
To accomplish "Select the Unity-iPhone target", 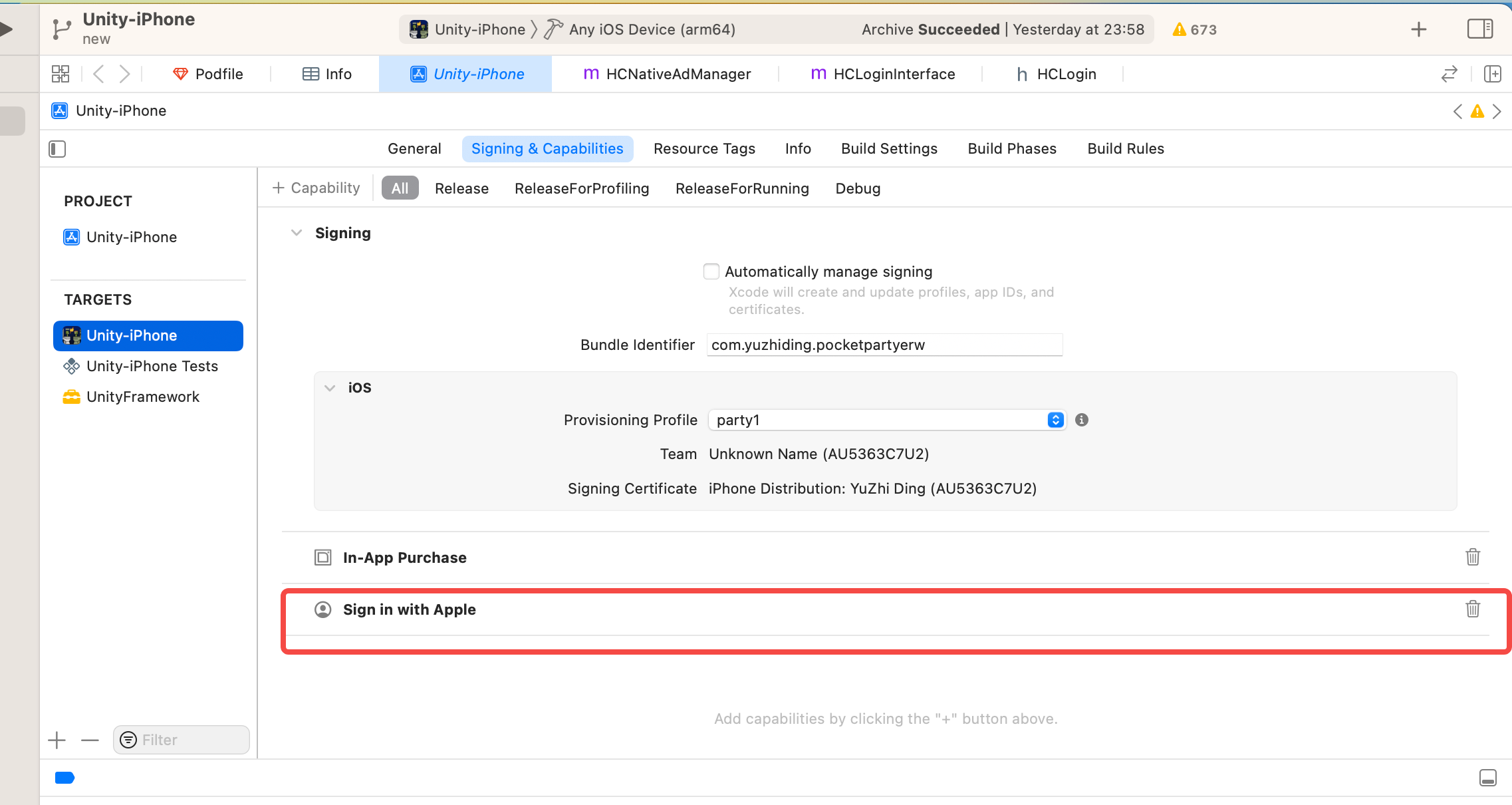I will tap(148, 336).
